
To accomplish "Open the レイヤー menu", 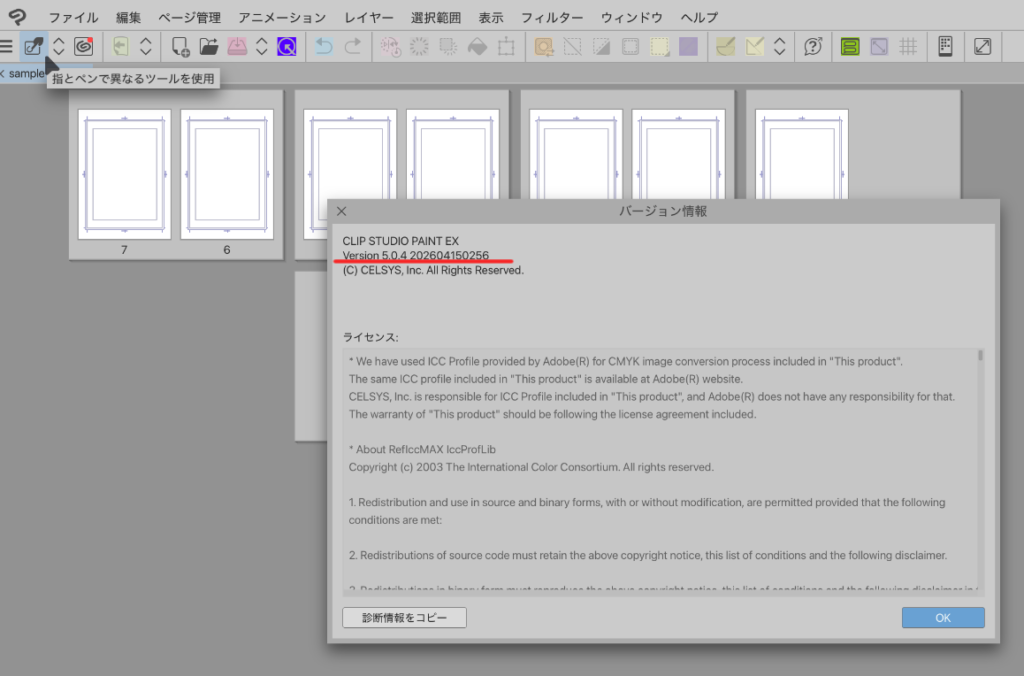I will coord(369,18).
